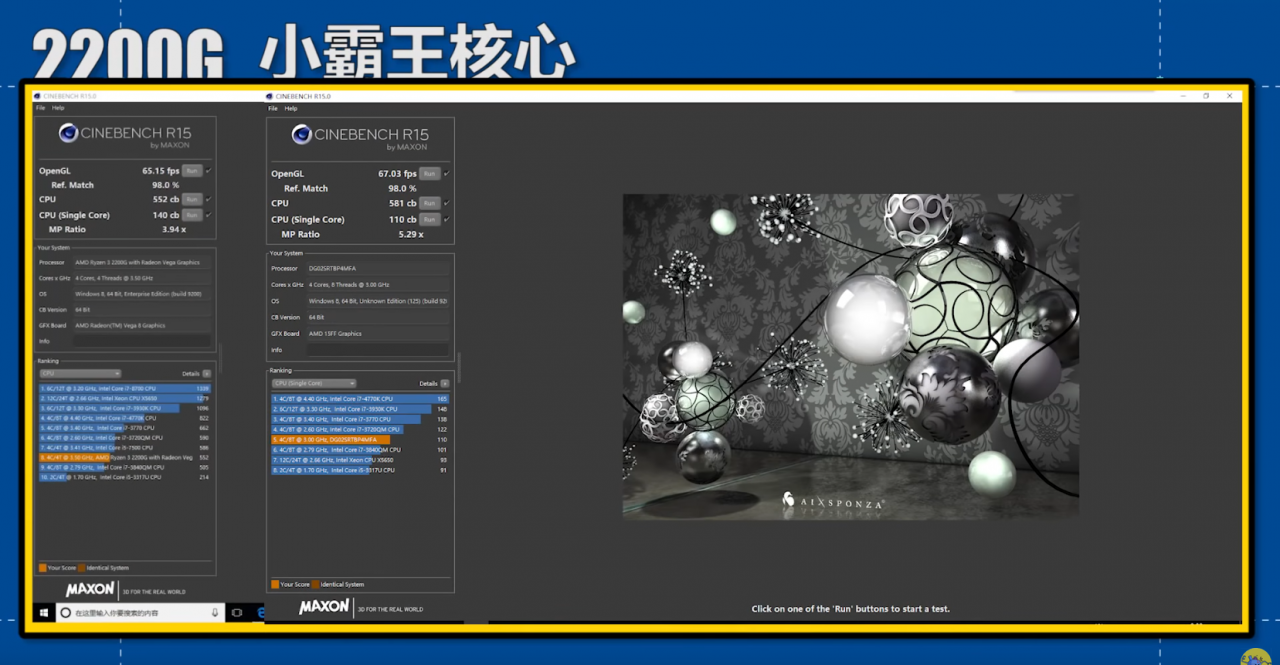The image size is (1280, 665).
Task: Select ranking row Xeon X5650 scoring 1279
Action: click(x=125, y=398)
